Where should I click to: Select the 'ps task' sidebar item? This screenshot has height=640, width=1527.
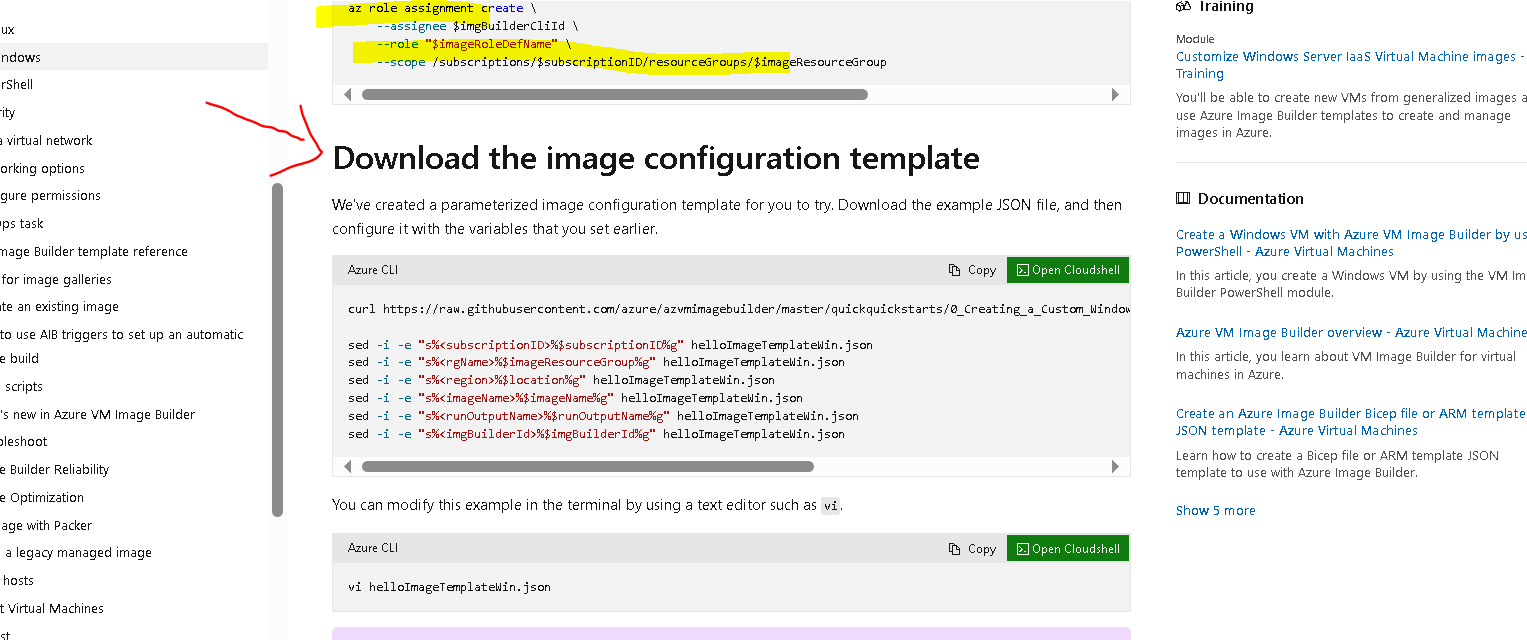[x=22, y=223]
